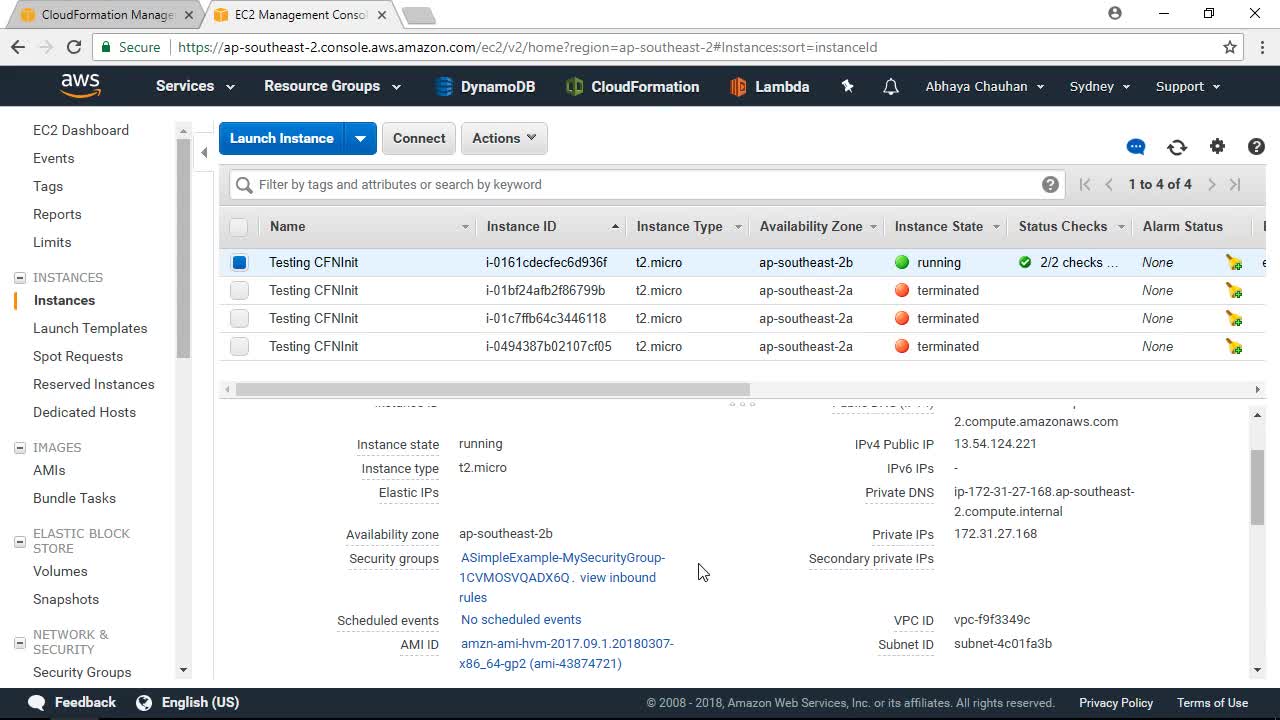
Task: Open Spot Requests in sidebar
Action: 78,356
